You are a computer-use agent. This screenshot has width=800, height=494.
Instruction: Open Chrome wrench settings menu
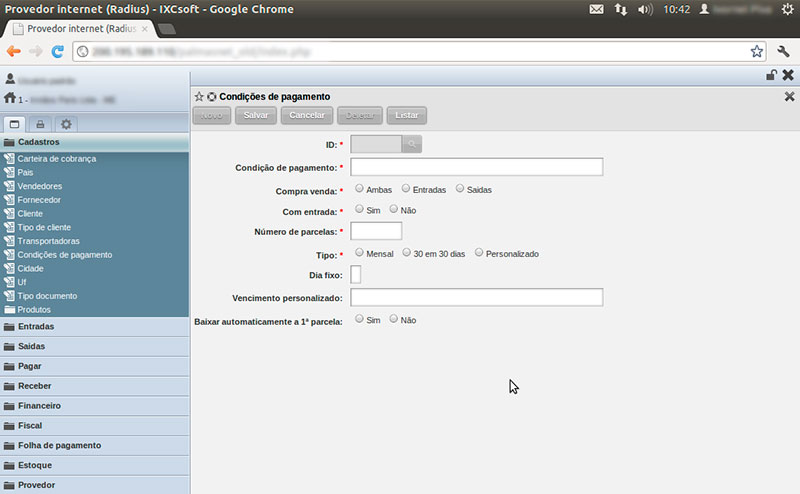coord(783,51)
